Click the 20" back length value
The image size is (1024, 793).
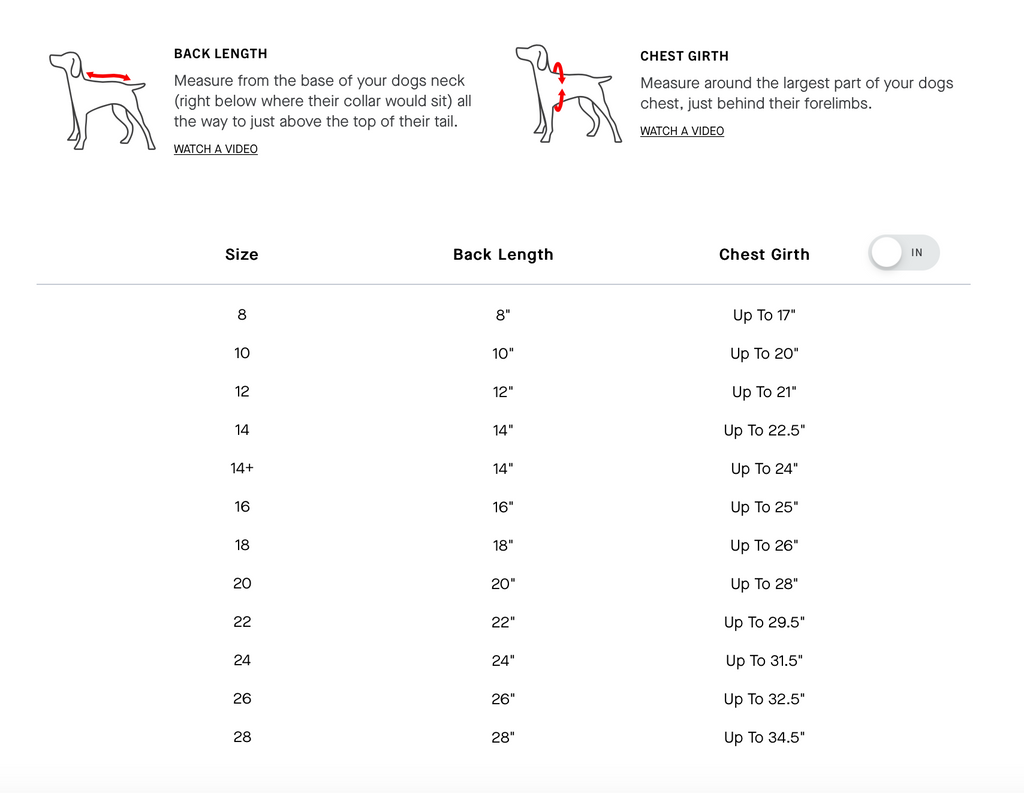point(503,583)
